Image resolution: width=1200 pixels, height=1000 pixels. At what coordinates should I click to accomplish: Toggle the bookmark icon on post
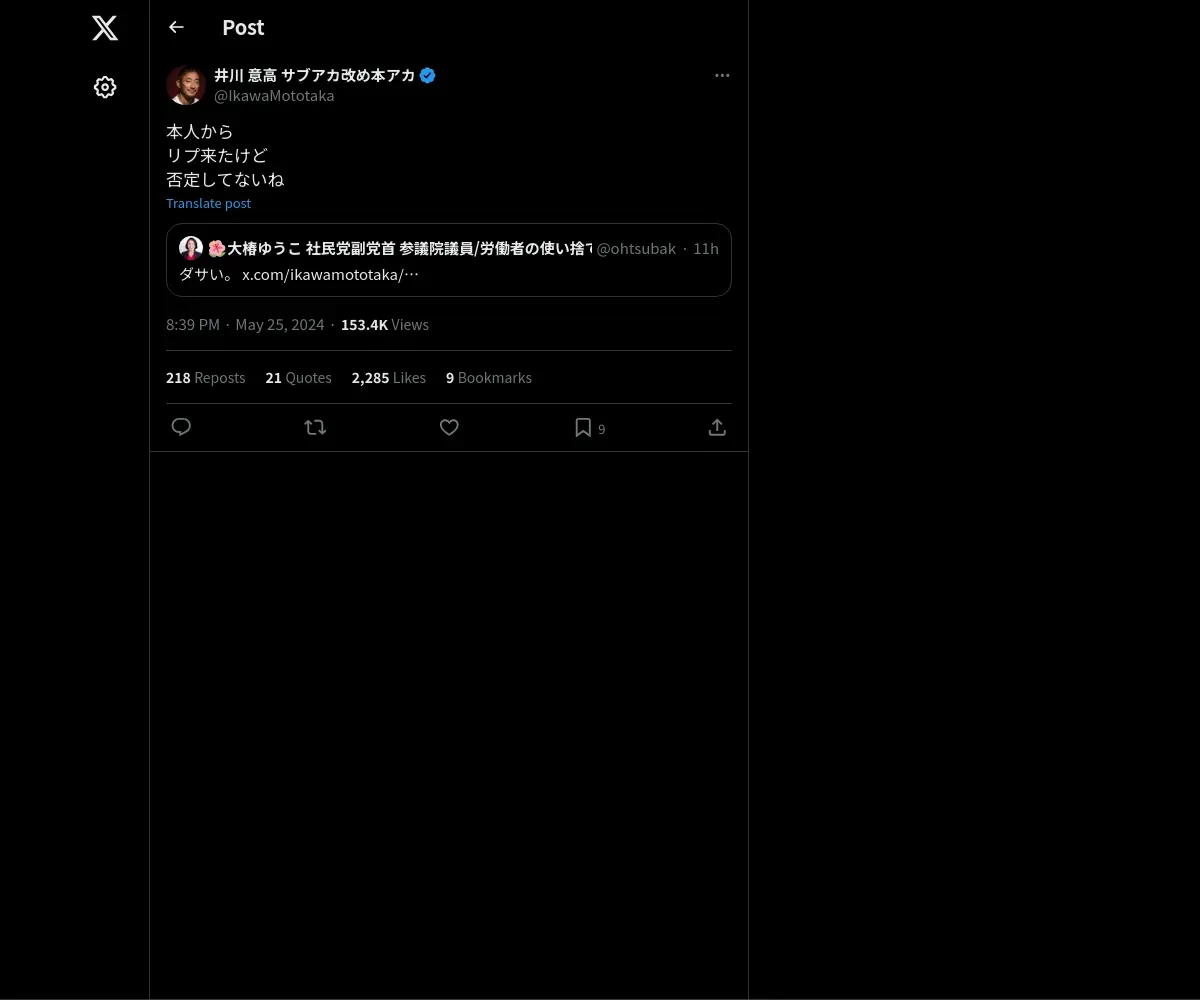coord(583,427)
